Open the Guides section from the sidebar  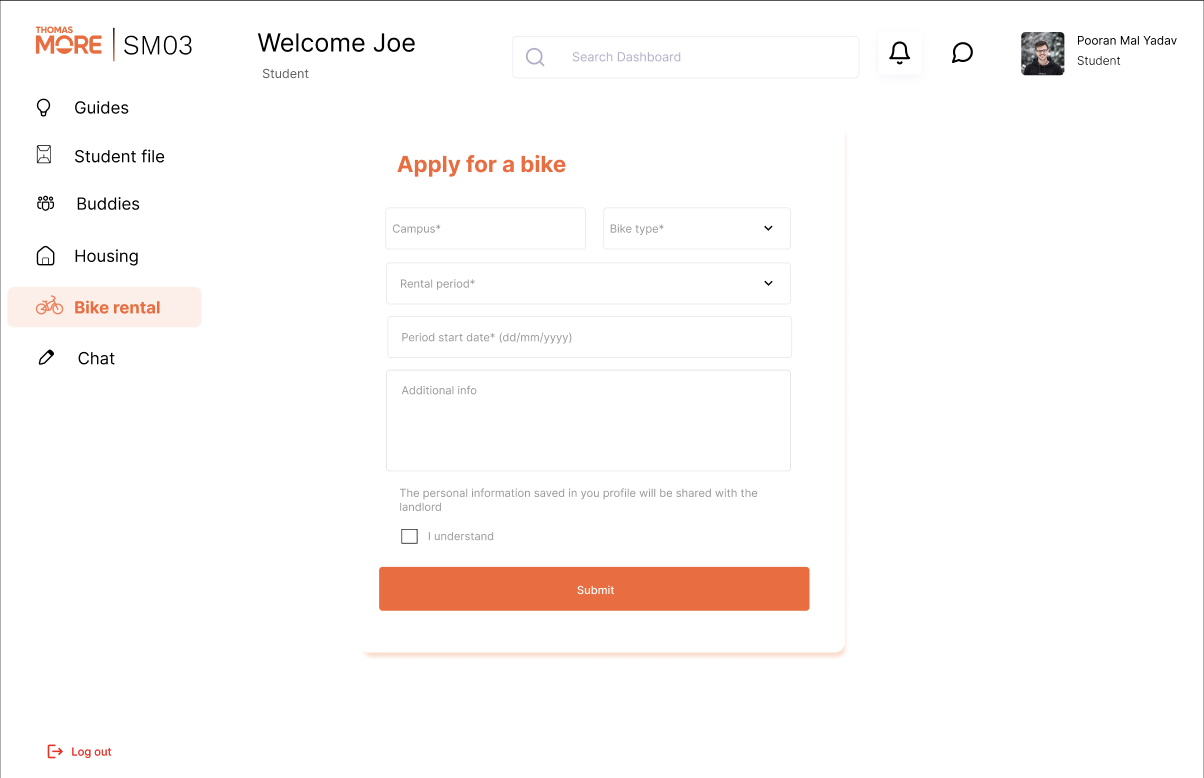(45, 107)
